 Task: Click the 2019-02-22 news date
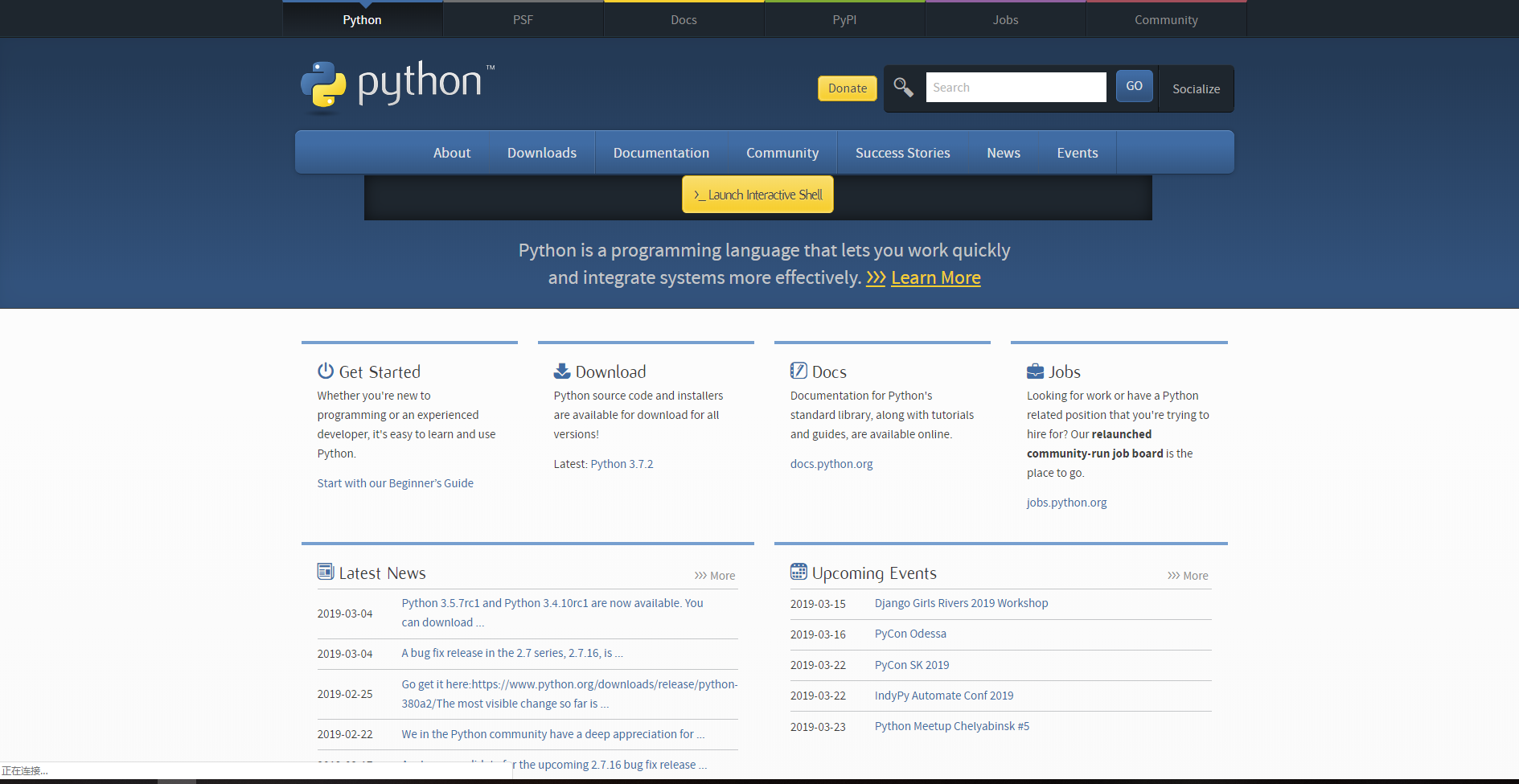pyautogui.click(x=345, y=734)
